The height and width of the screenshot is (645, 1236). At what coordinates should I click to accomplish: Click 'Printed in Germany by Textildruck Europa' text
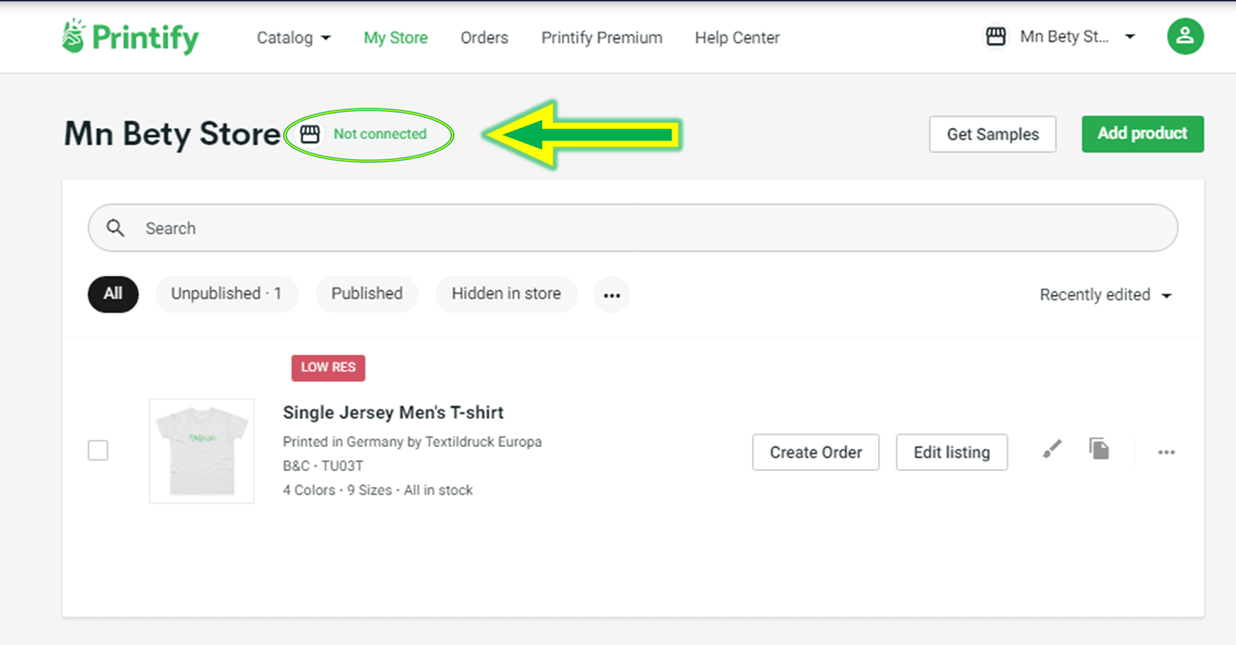click(412, 442)
